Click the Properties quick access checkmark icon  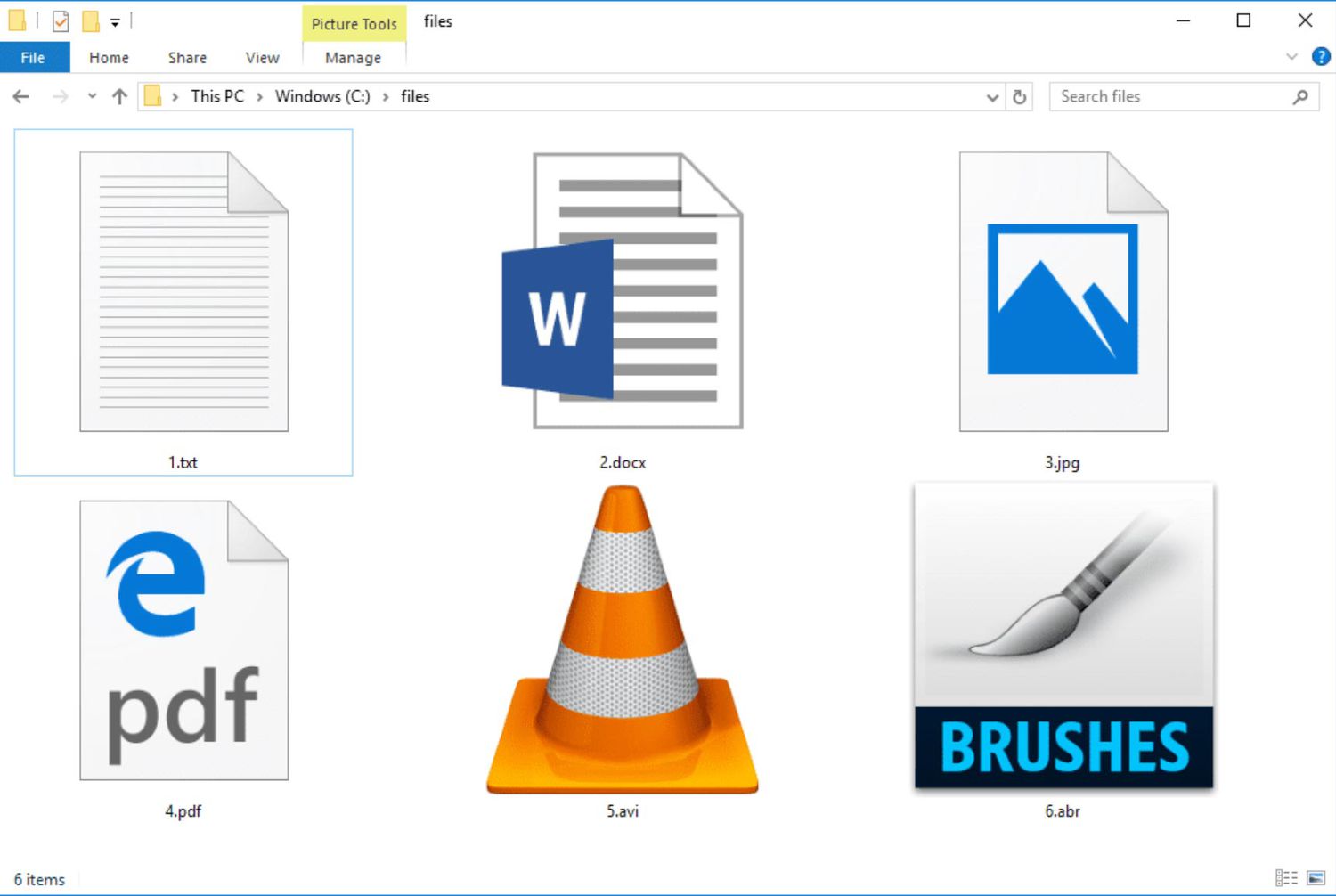click(x=61, y=21)
